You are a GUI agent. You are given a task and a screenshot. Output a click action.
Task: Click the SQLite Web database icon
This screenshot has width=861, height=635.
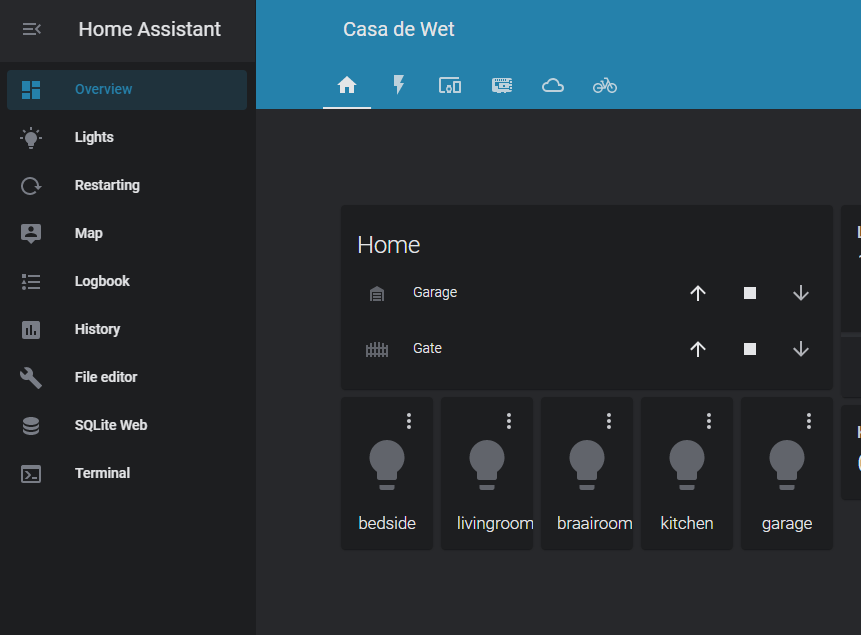31,426
